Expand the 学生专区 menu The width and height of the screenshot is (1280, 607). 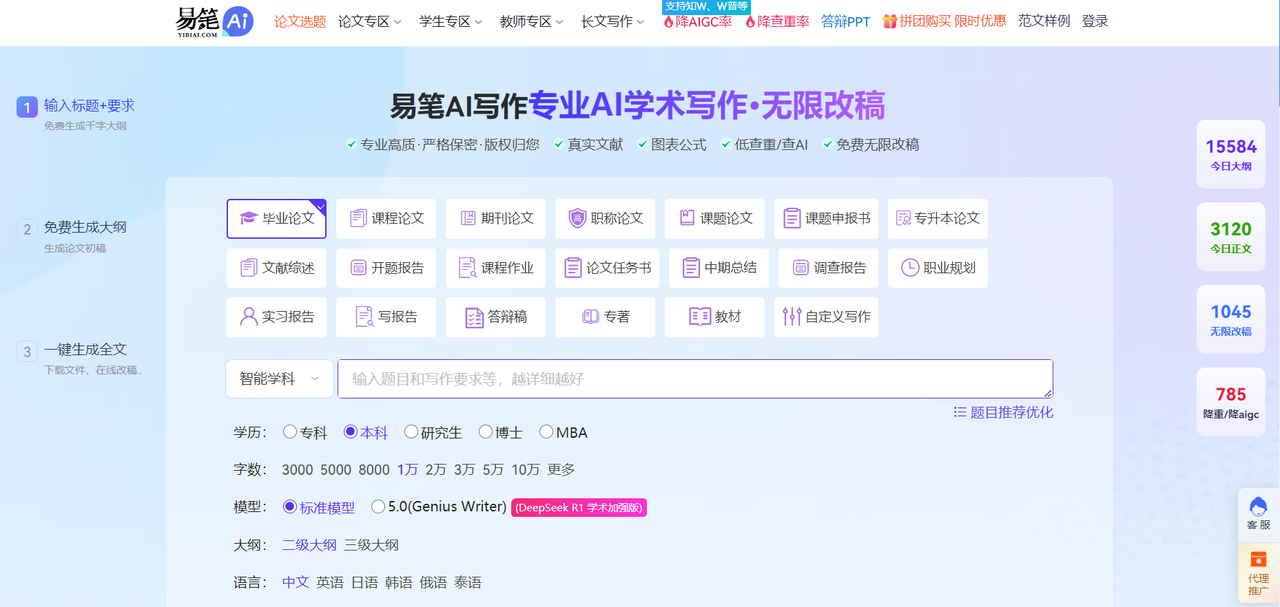[451, 21]
